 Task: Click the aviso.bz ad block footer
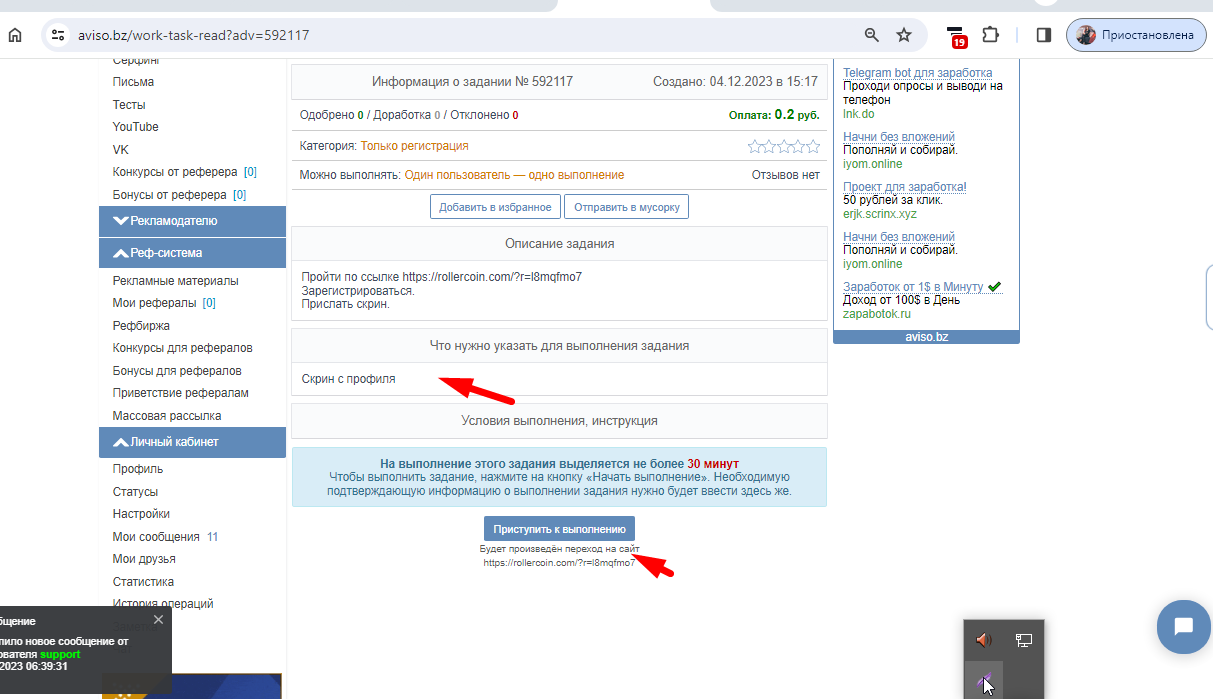click(926, 337)
